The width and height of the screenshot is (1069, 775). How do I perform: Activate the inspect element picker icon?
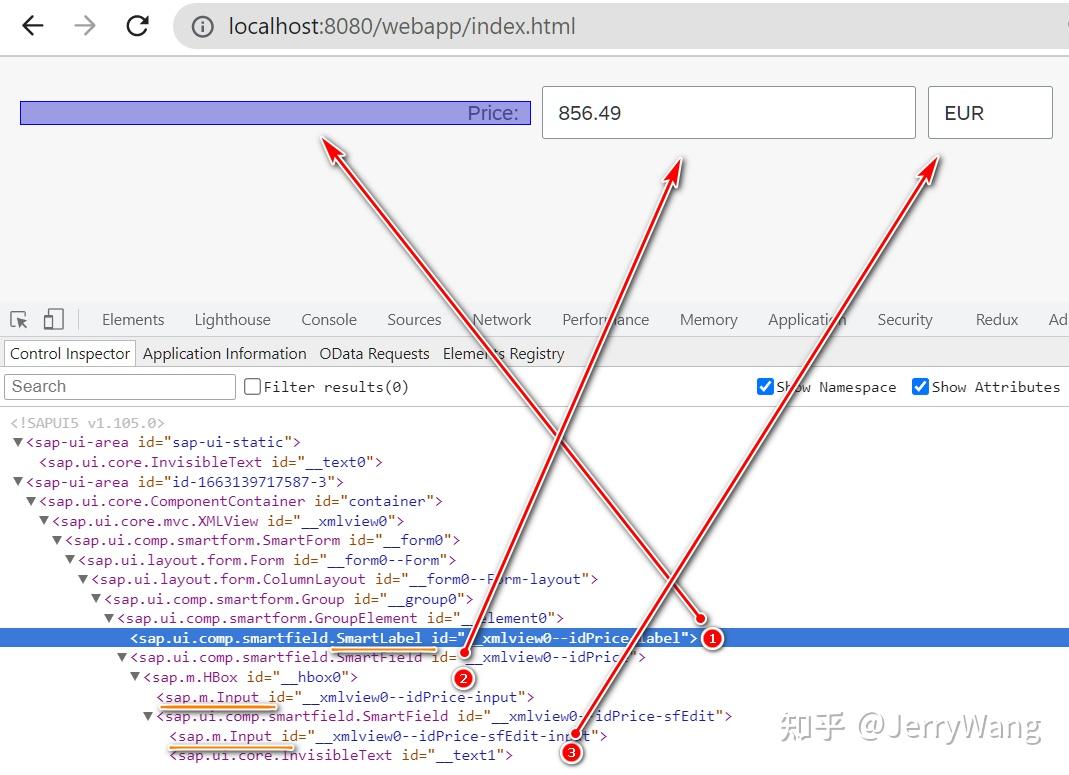[19, 320]
